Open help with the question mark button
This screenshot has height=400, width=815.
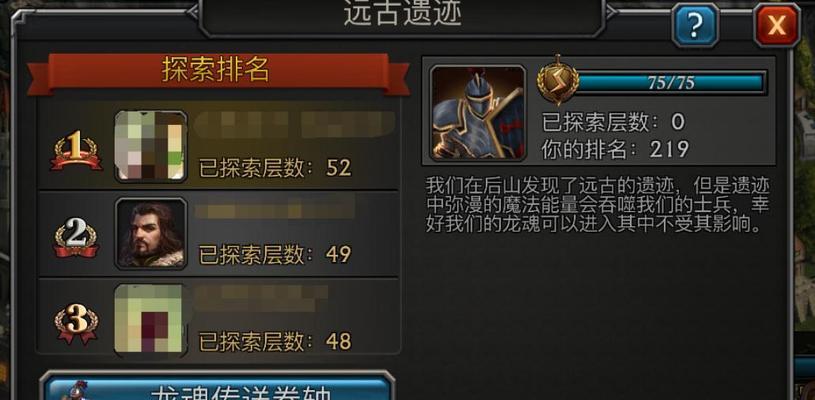pos(695,24)
